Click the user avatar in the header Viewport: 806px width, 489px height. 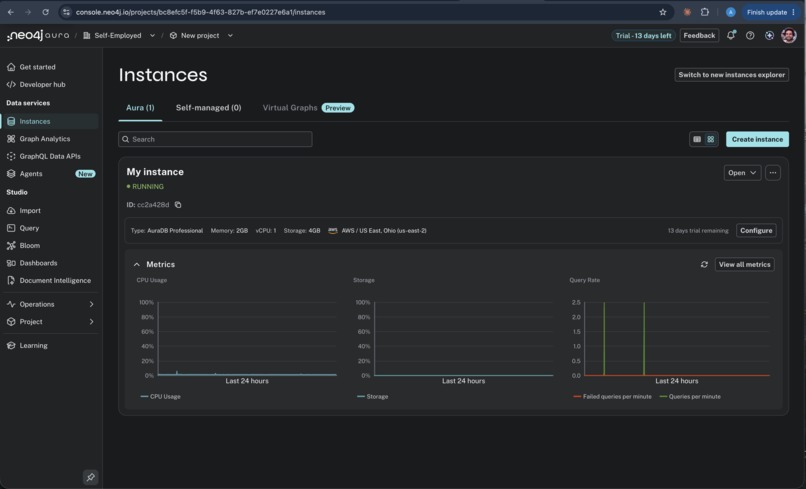click(x=789, y=35)
